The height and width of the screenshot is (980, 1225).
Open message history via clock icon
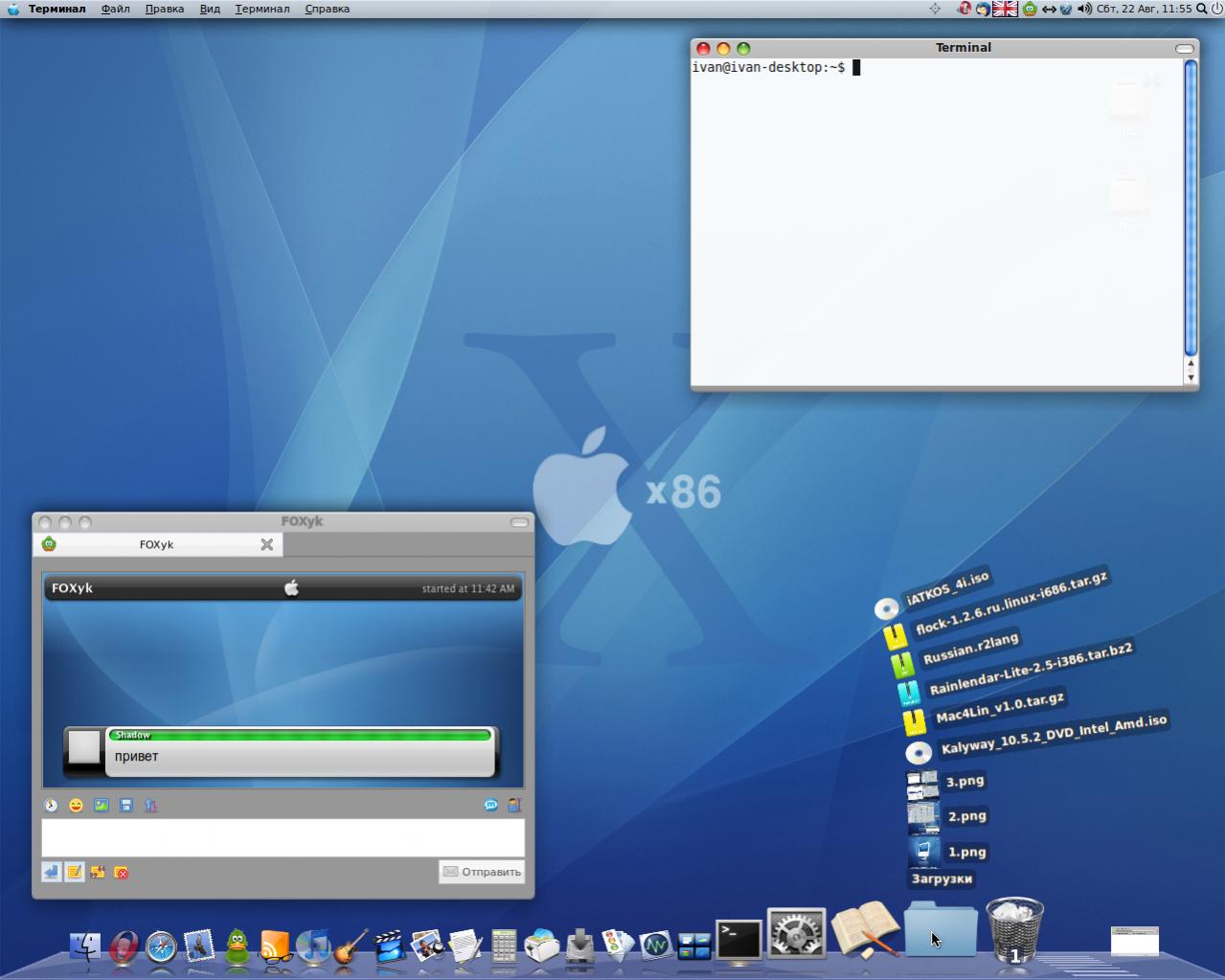[51, 806]
